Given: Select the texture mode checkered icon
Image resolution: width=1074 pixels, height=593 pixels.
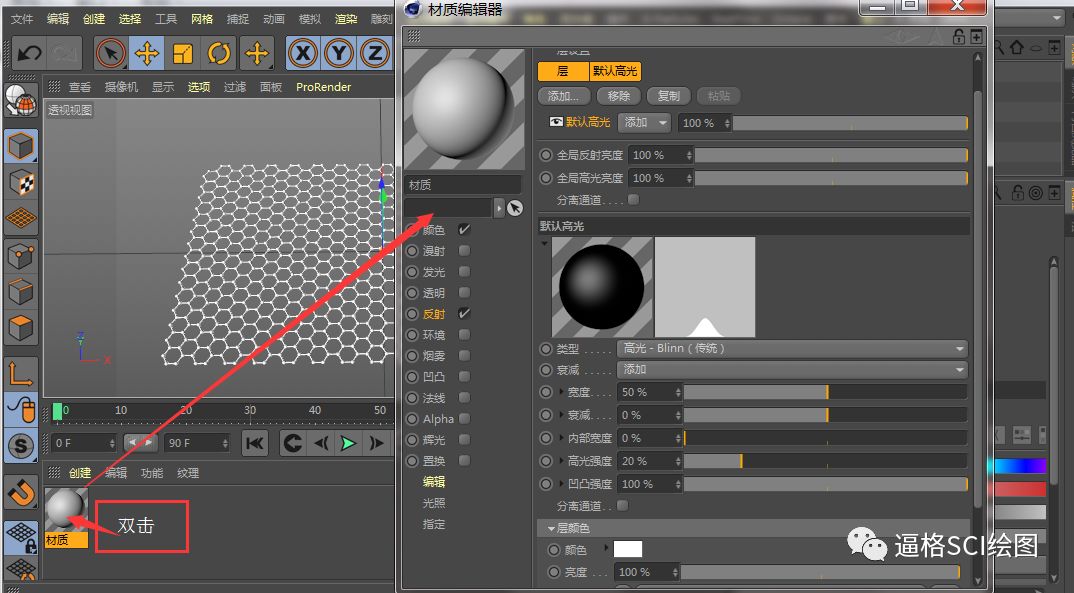Looking at the screenshot, I should 21,183.
